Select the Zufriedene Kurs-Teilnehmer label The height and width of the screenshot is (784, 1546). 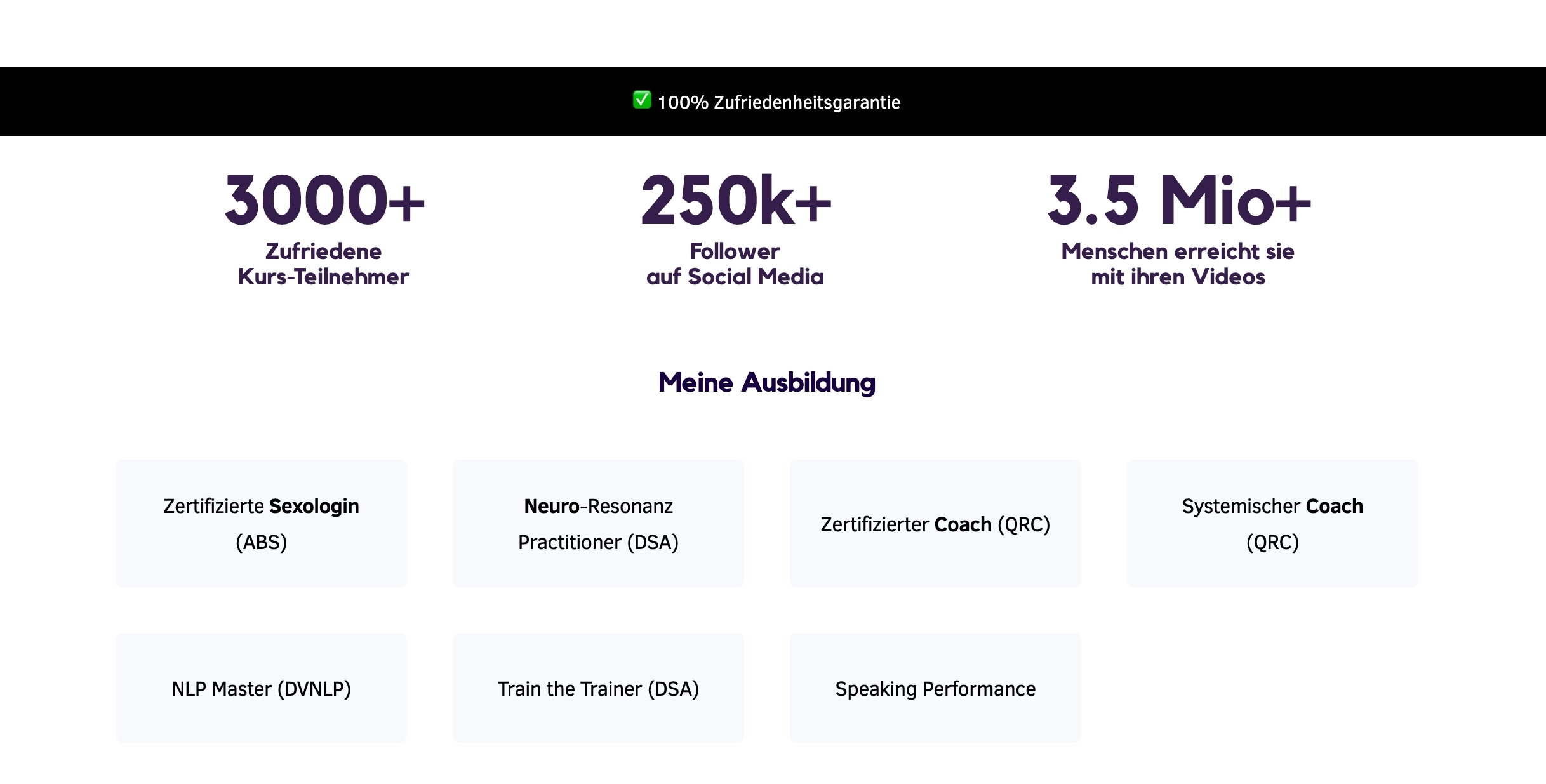coord(323,264)
